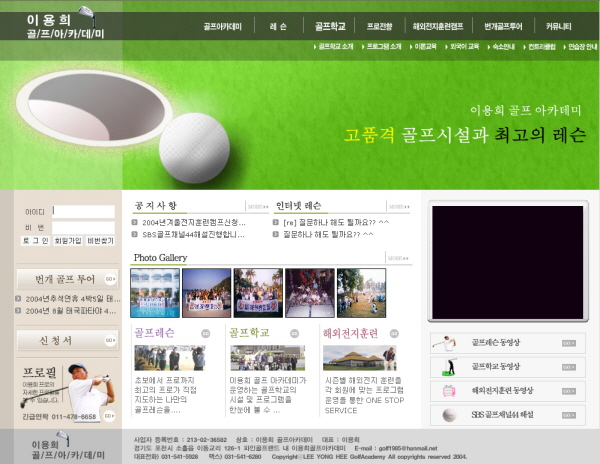Click GO button on 해외전지훈련 동영상 row

569,391
